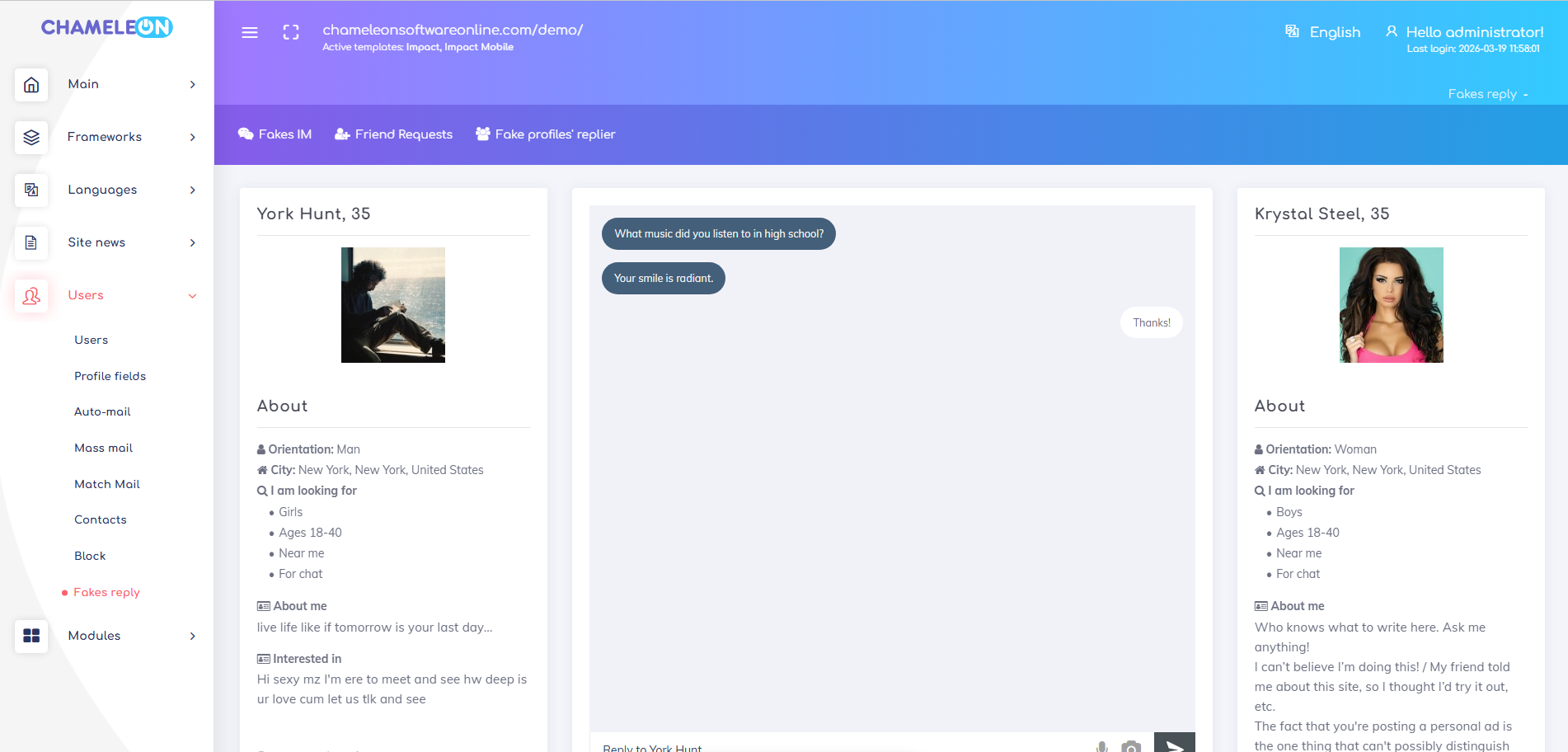Image resolution: width=1568 pixels, height=752 pixels.
Task: Open Fake profiles' replier tab
Action: (545, 134)
